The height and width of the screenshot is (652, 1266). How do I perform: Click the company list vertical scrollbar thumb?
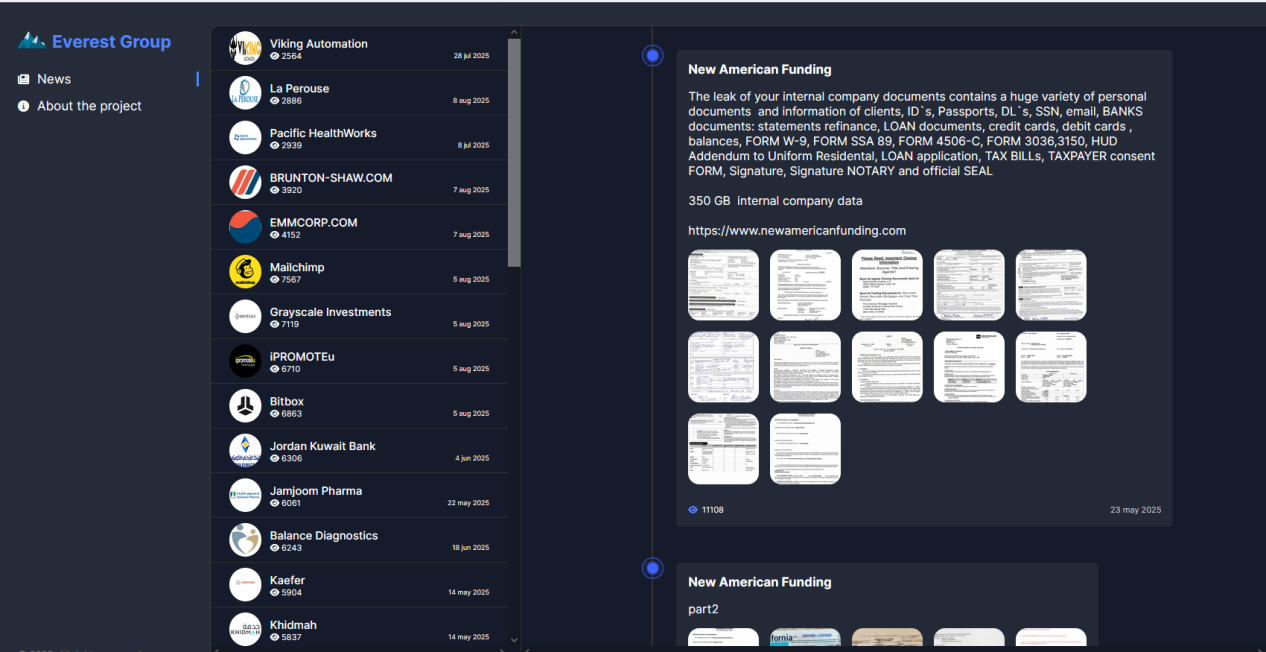click(514, 153)
